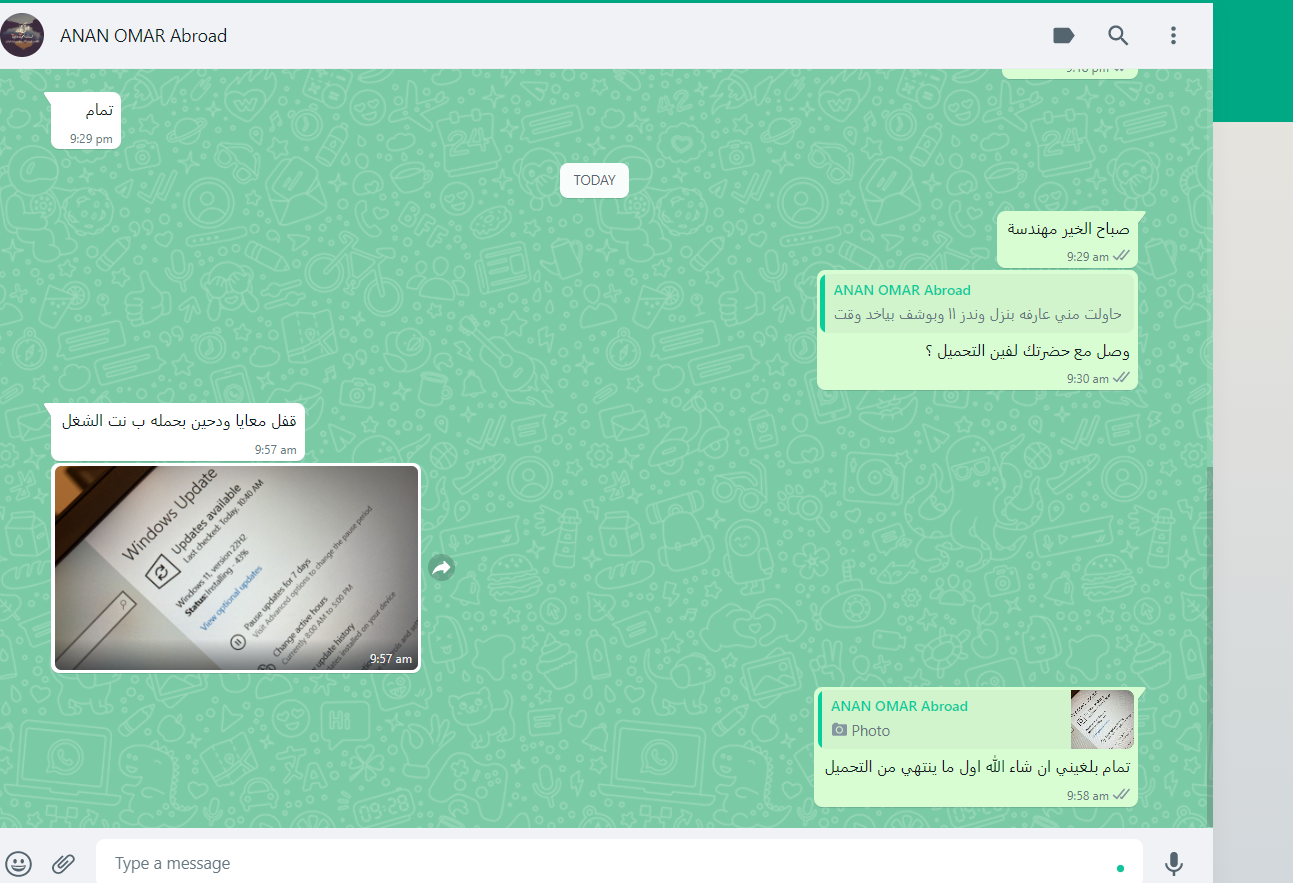This screenshot has width=1293, height=883.
Task: Click the ANAN OMAR Abroad chat title
Action: click(x=144, y=36)
